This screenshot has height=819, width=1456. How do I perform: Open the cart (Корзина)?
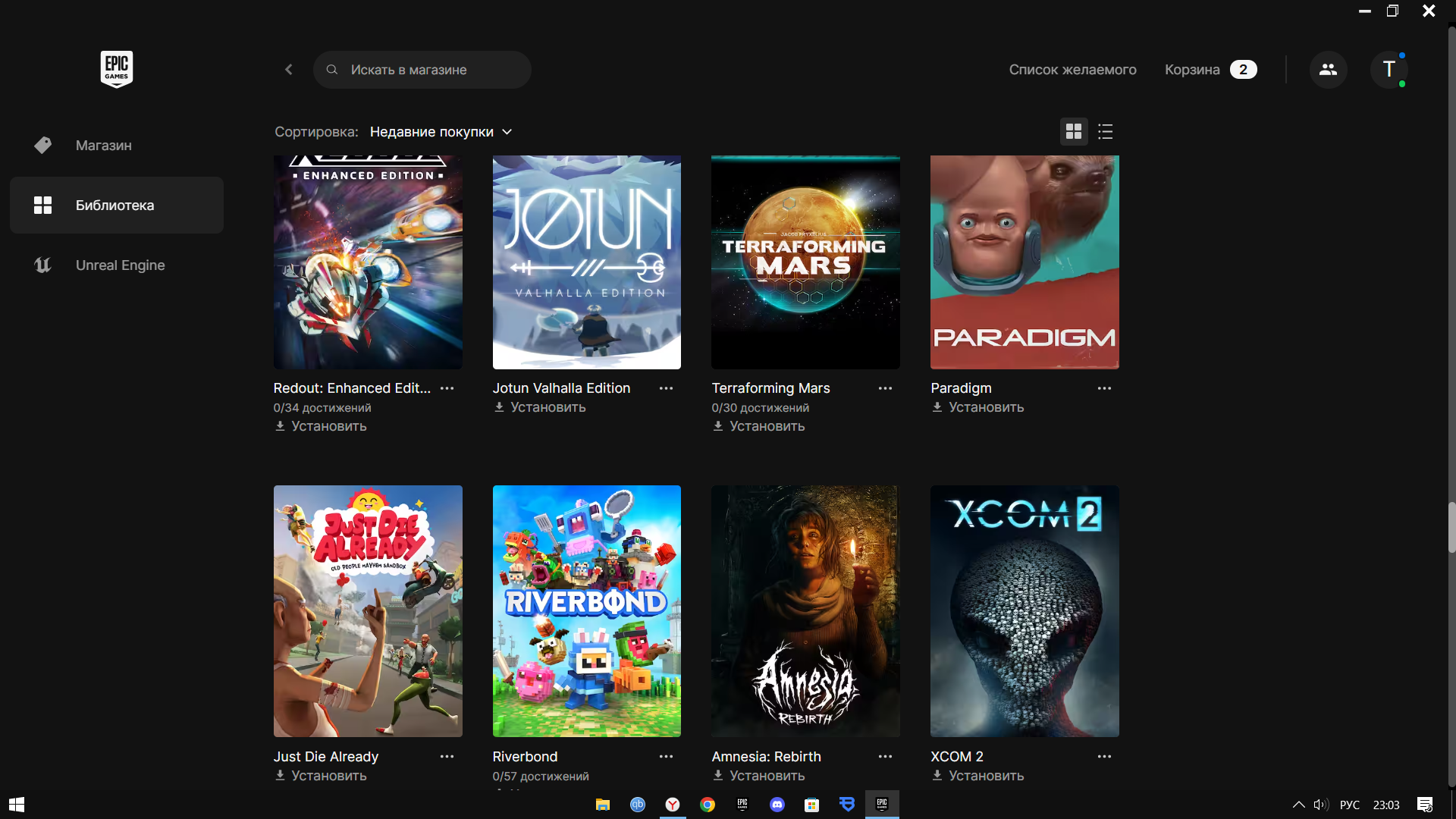click(1210, 70)
